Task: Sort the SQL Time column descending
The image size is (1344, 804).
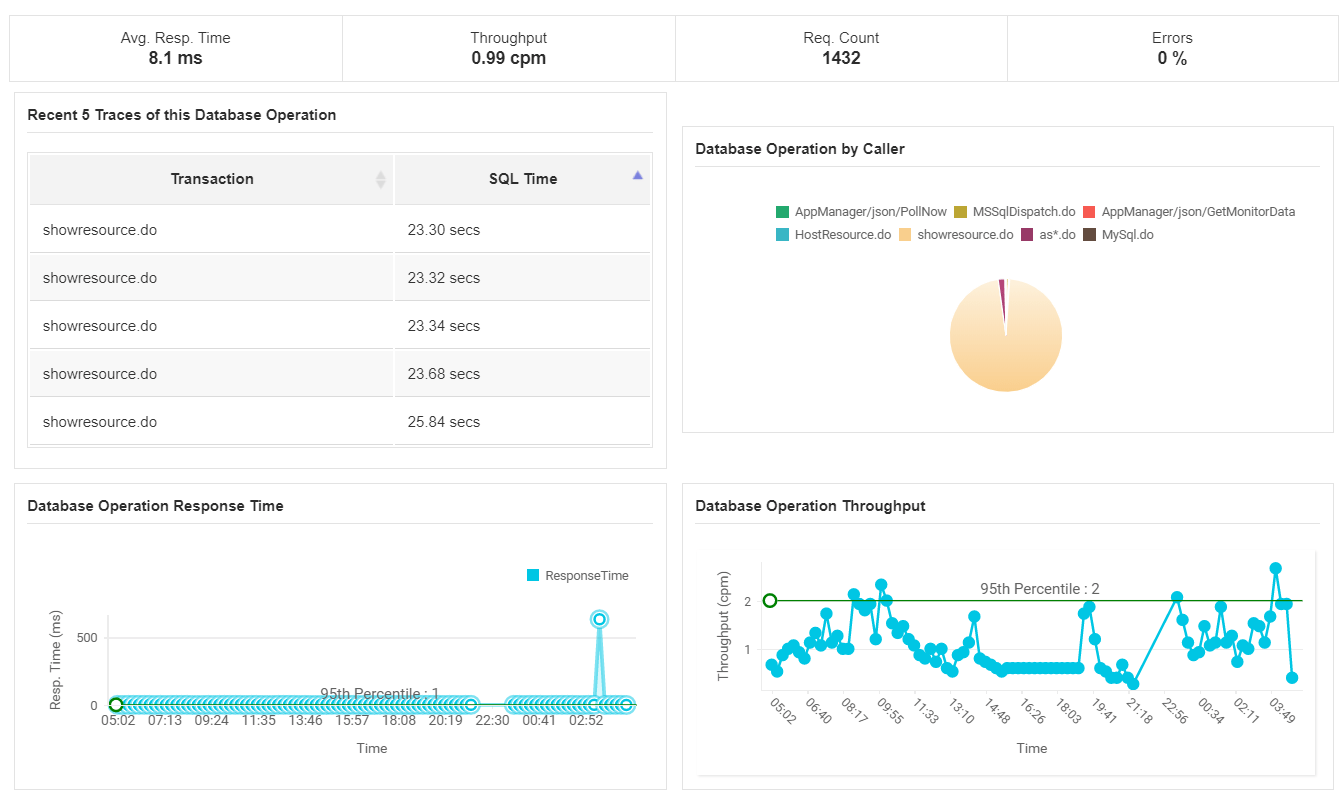Action: (637, 174)
